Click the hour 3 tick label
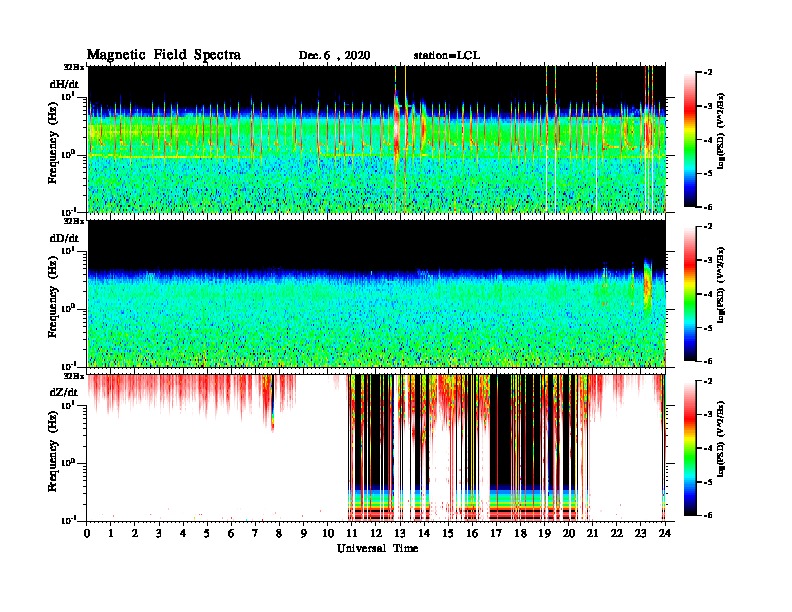 (159, 533)
